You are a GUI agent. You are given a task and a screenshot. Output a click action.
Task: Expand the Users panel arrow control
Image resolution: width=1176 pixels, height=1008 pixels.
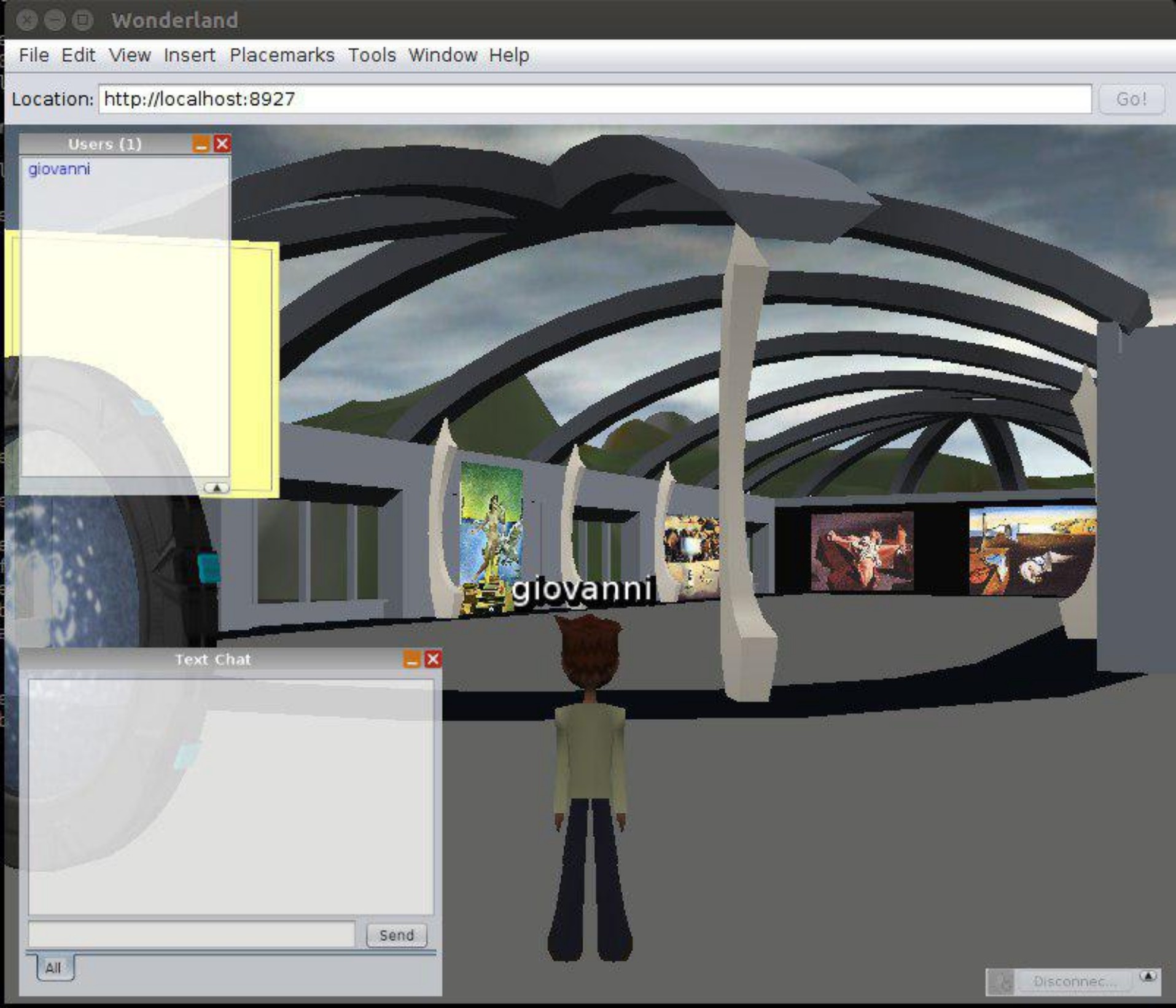tap(216, 488)
